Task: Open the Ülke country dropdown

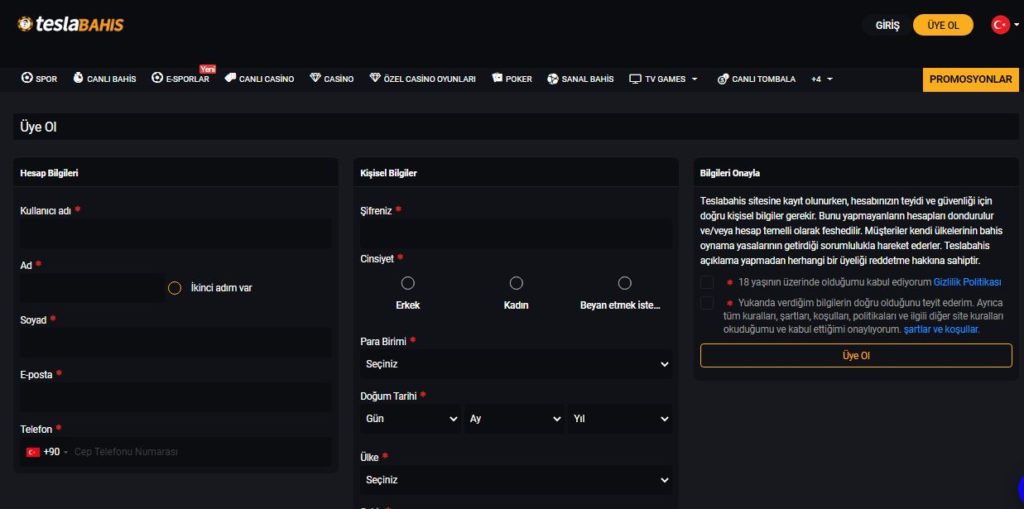Action: click(x=516, y=480)
